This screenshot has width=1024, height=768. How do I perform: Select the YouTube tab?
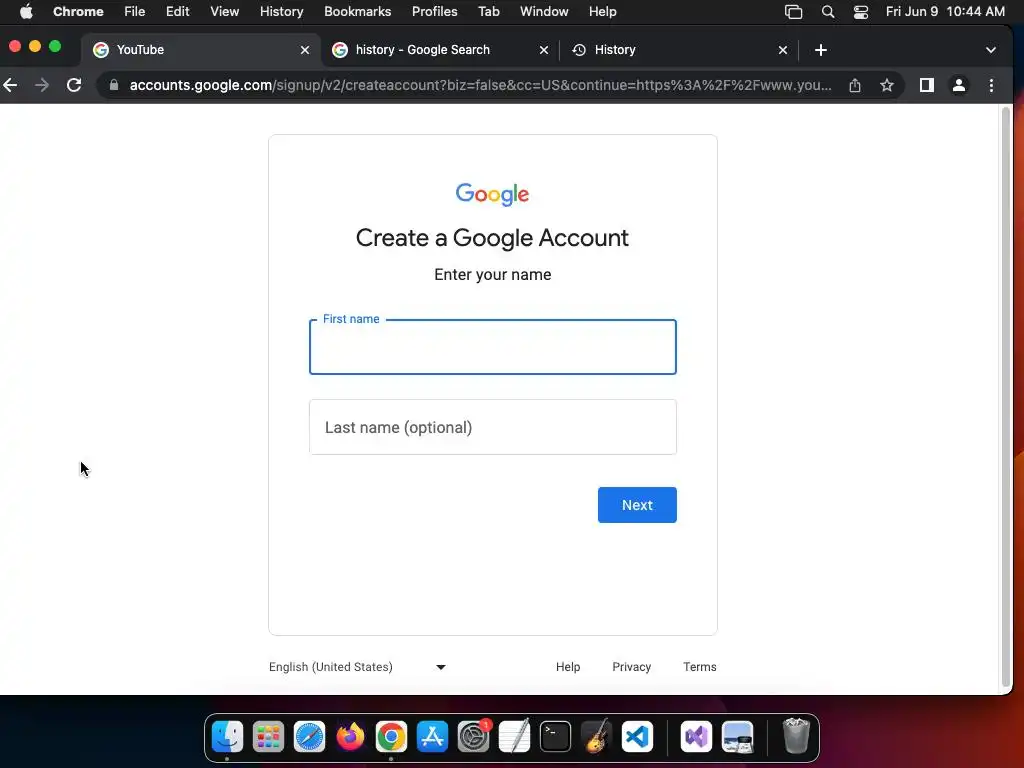201,50
